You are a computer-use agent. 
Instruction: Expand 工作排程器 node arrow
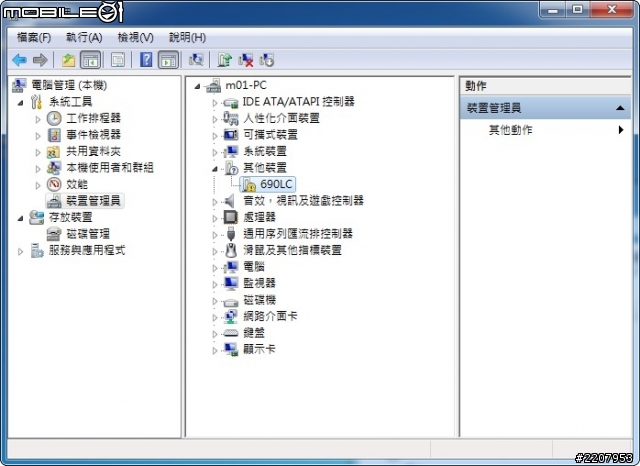pos(38,119)
